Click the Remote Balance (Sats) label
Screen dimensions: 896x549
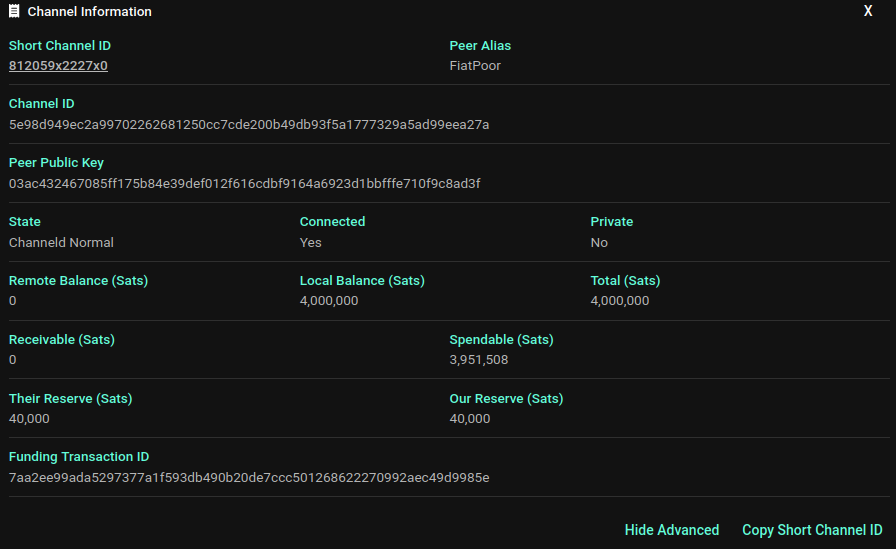click(78, 281)
